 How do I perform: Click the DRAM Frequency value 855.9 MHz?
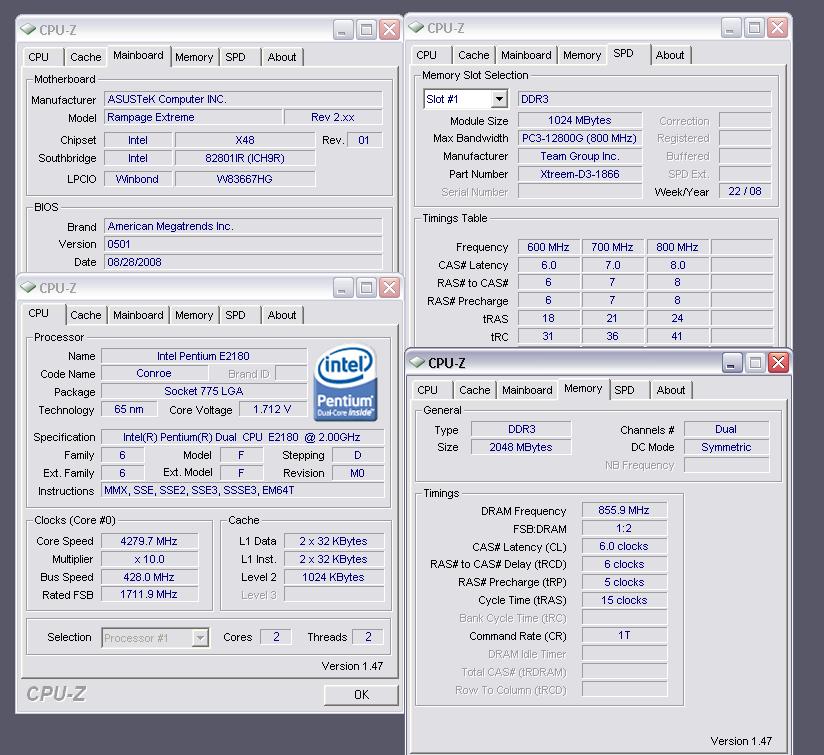624,510
